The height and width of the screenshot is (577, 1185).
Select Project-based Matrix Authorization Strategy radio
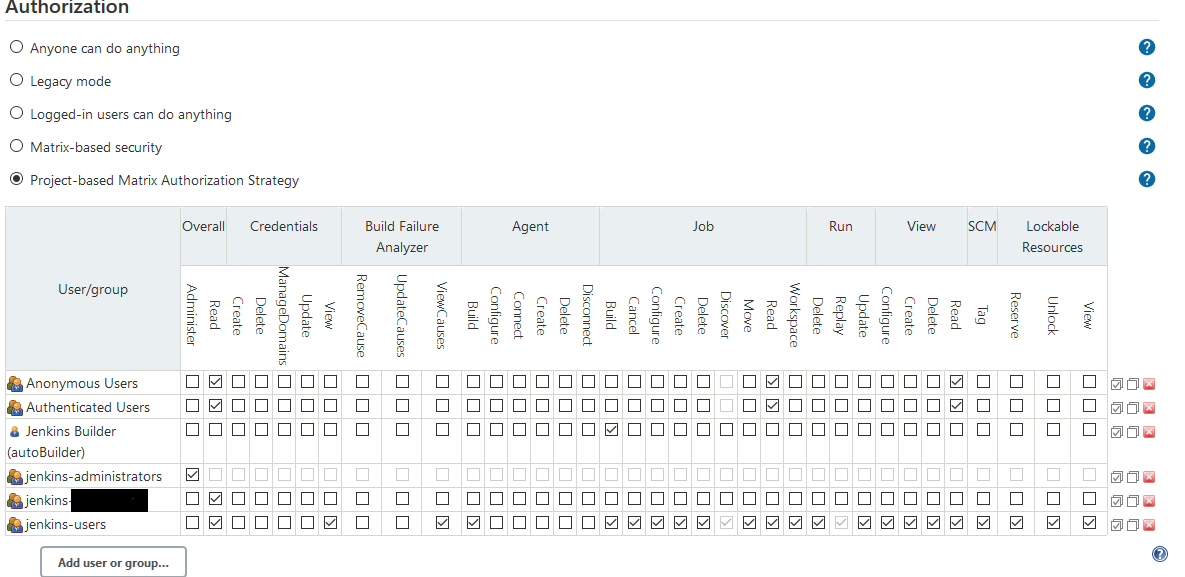pyautogui.click(x=16, y=179)
